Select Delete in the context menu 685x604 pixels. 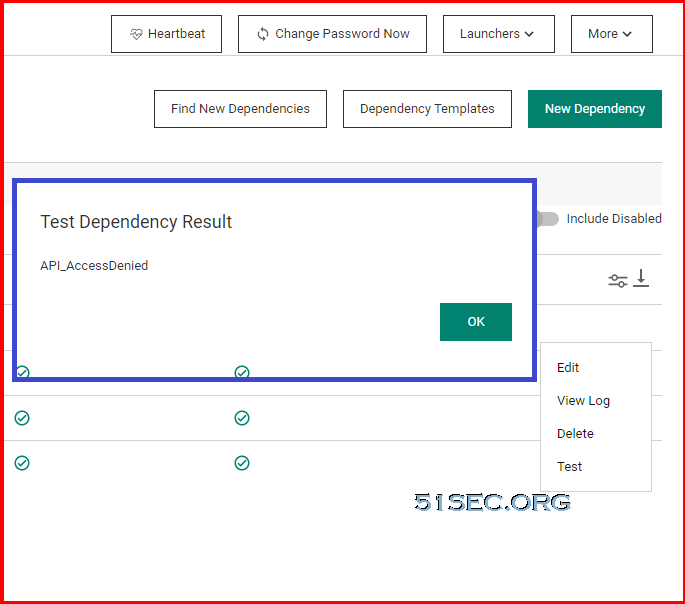pyautogui.click(x=575, y=434)
